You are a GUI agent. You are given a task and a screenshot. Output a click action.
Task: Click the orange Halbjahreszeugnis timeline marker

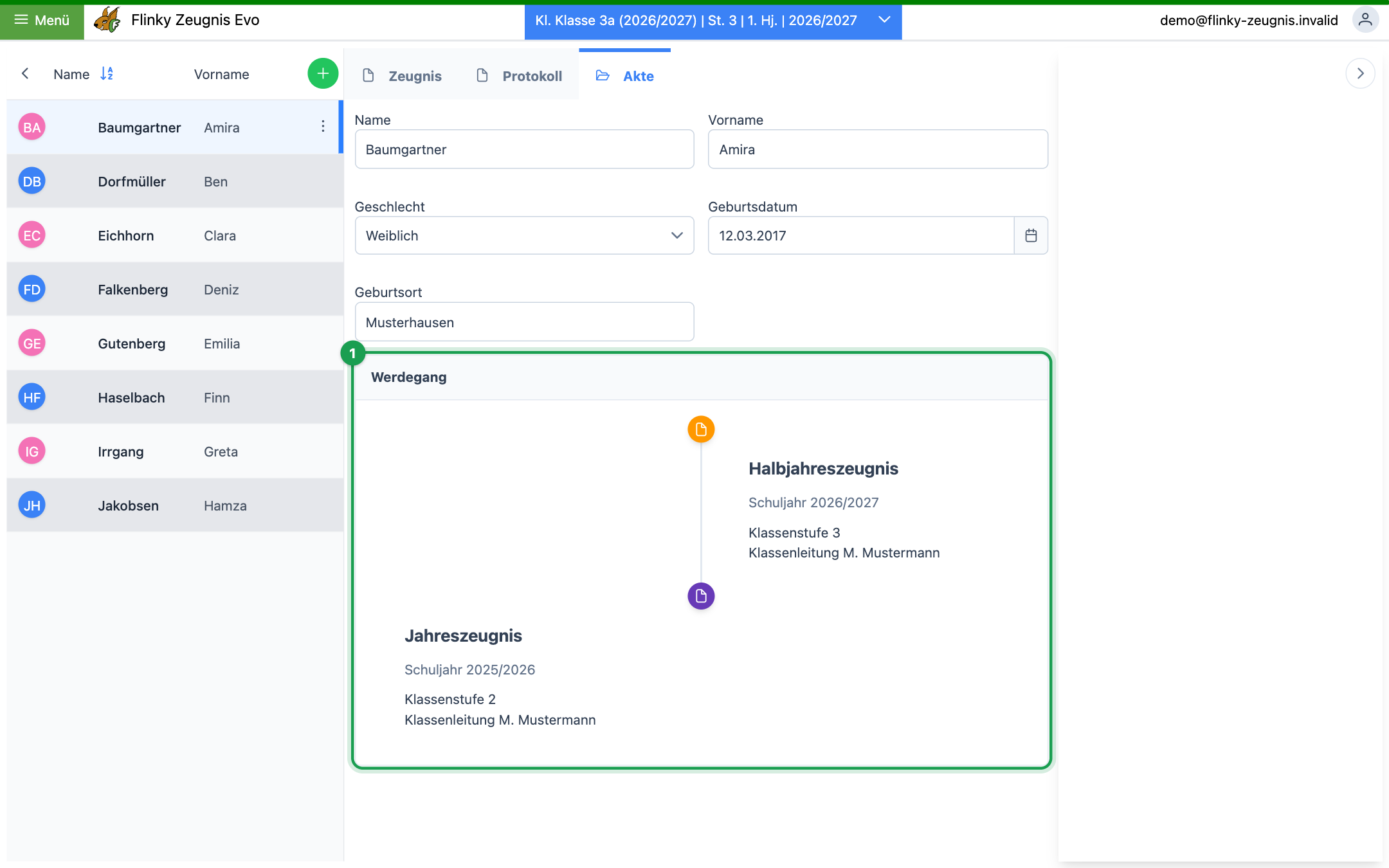pyautogui.click(x=701, y=429)
